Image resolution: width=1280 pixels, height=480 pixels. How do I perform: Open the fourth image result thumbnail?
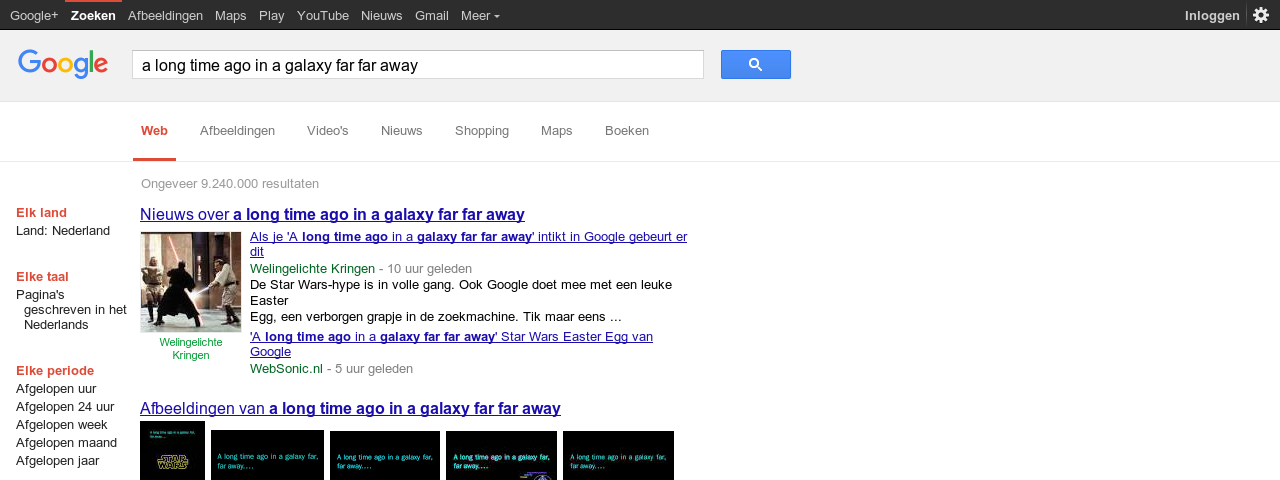(501, 456)
